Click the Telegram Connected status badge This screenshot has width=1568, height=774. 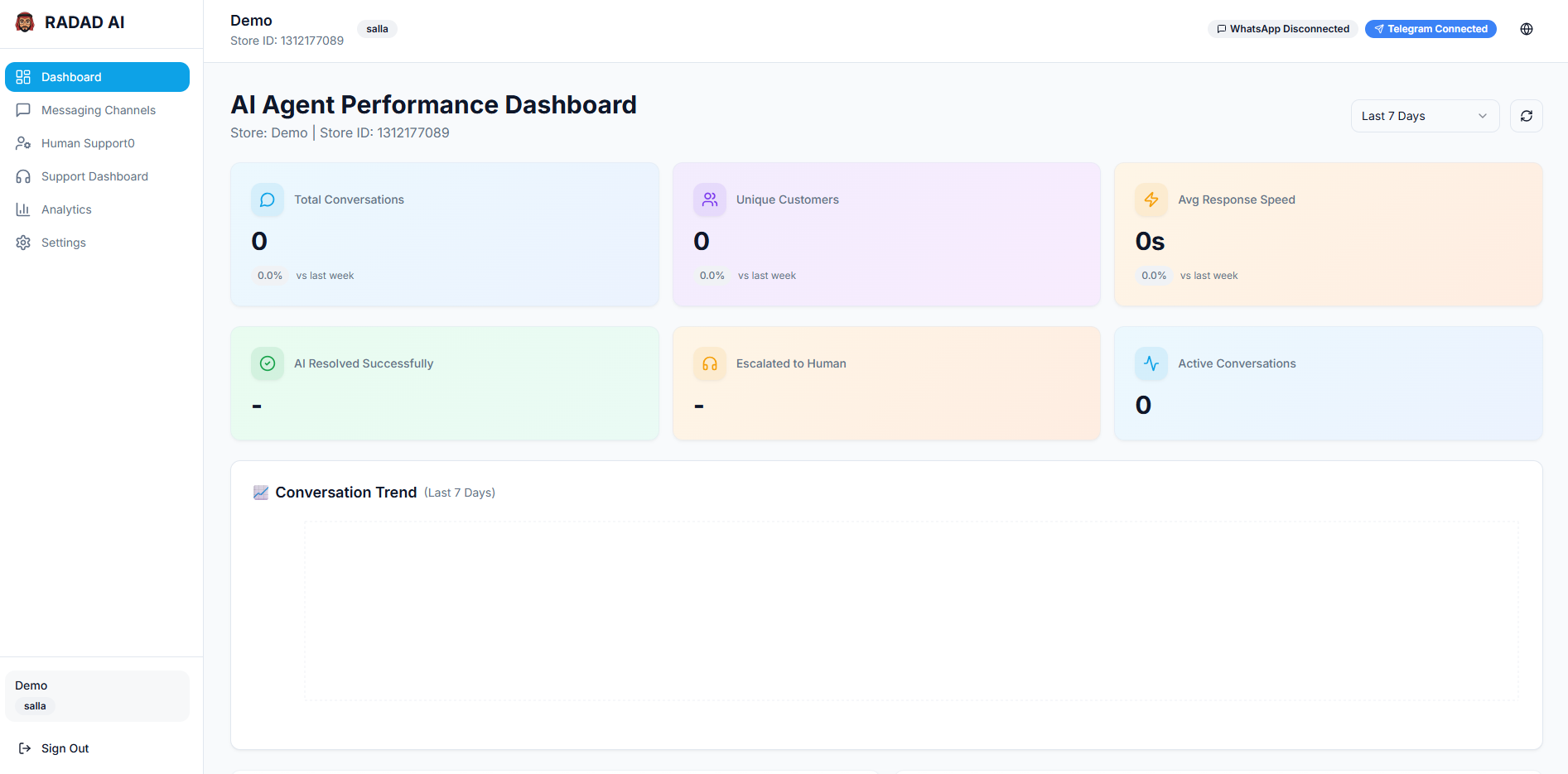1430,29
